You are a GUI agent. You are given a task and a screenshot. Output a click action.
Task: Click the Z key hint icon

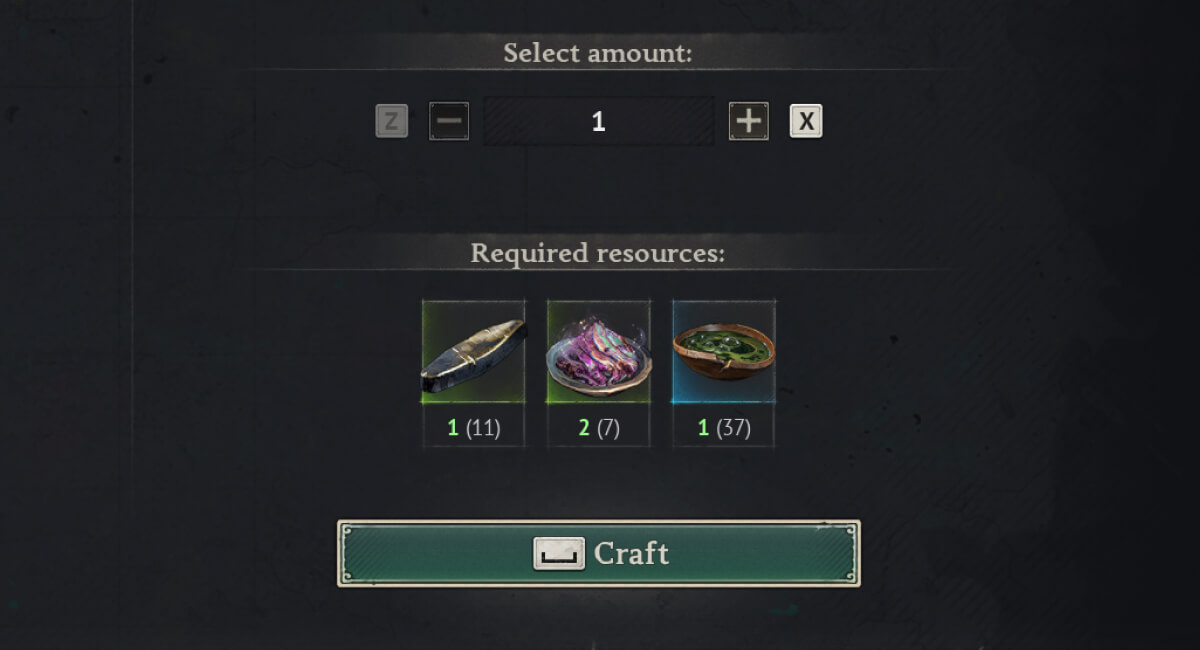(392, 122)
